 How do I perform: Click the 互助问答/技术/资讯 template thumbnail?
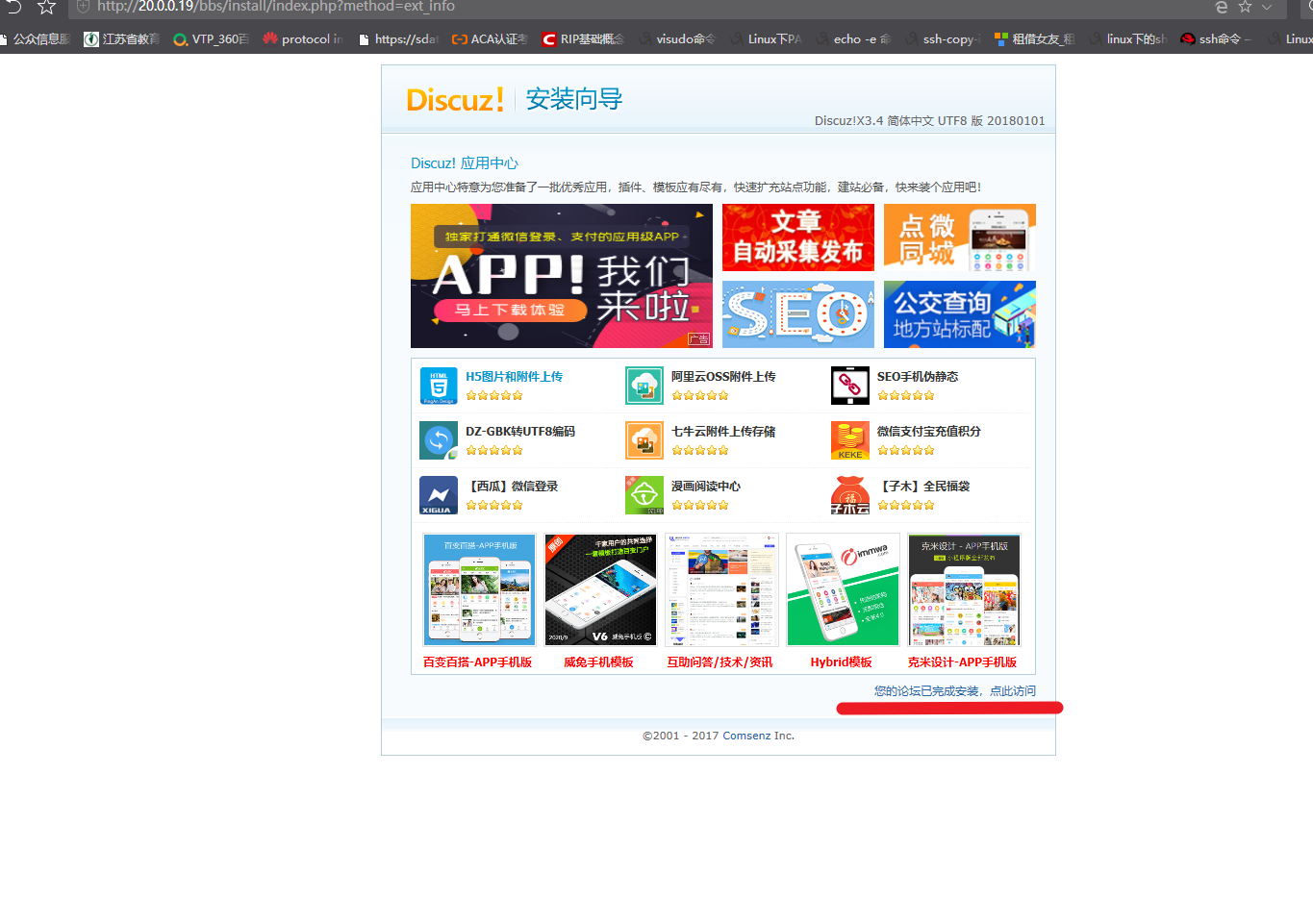coord(721,589)
